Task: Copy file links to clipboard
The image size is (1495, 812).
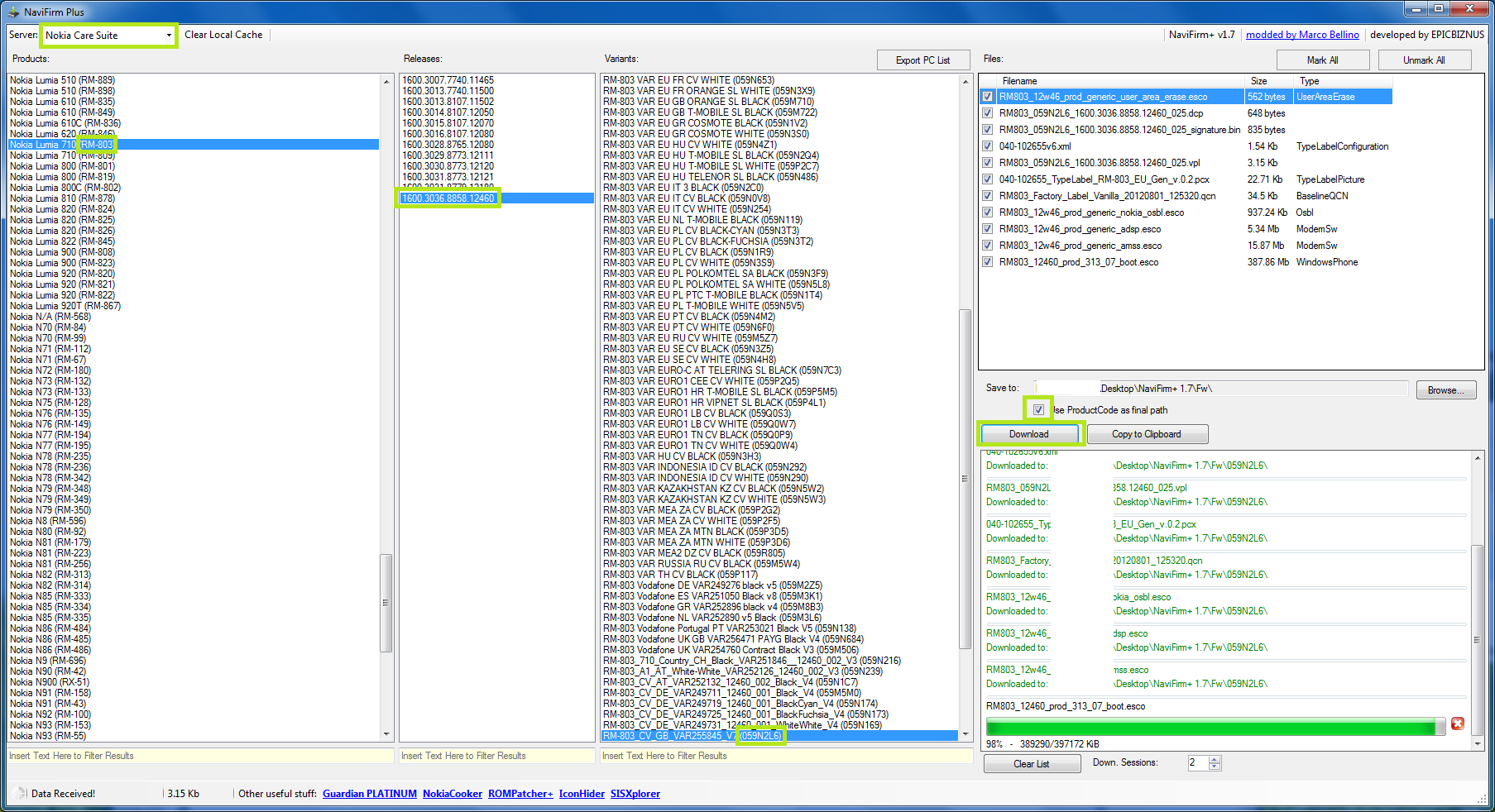Action: (1147, 434)
